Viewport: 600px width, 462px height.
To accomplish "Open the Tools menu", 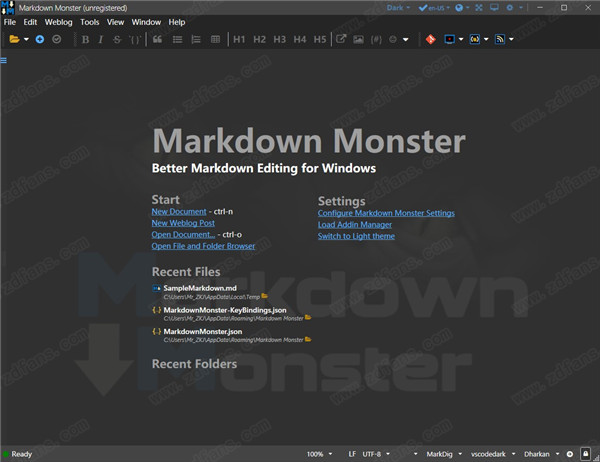I will coord(90,22).
